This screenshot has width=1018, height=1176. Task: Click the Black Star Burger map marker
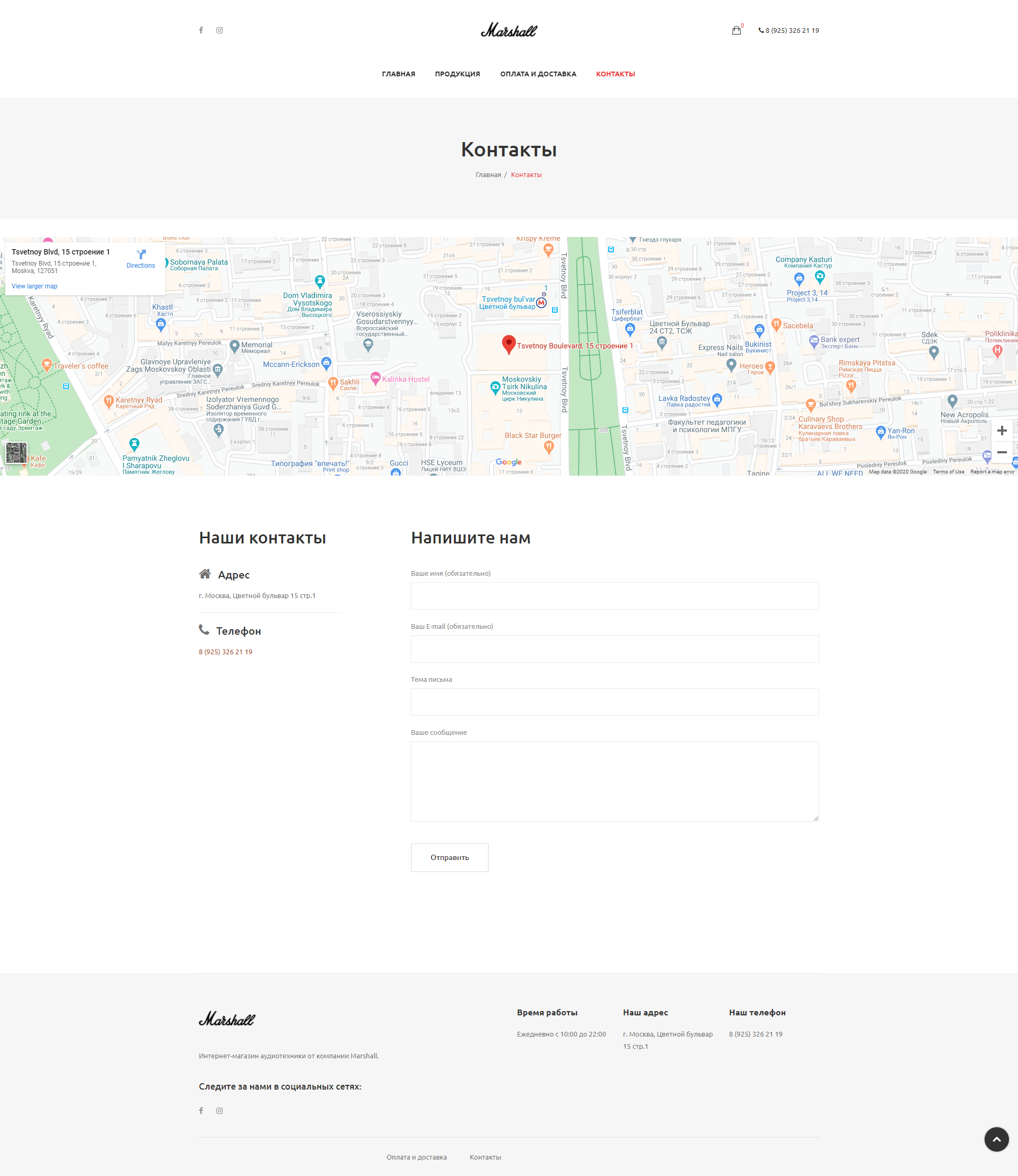548,447
